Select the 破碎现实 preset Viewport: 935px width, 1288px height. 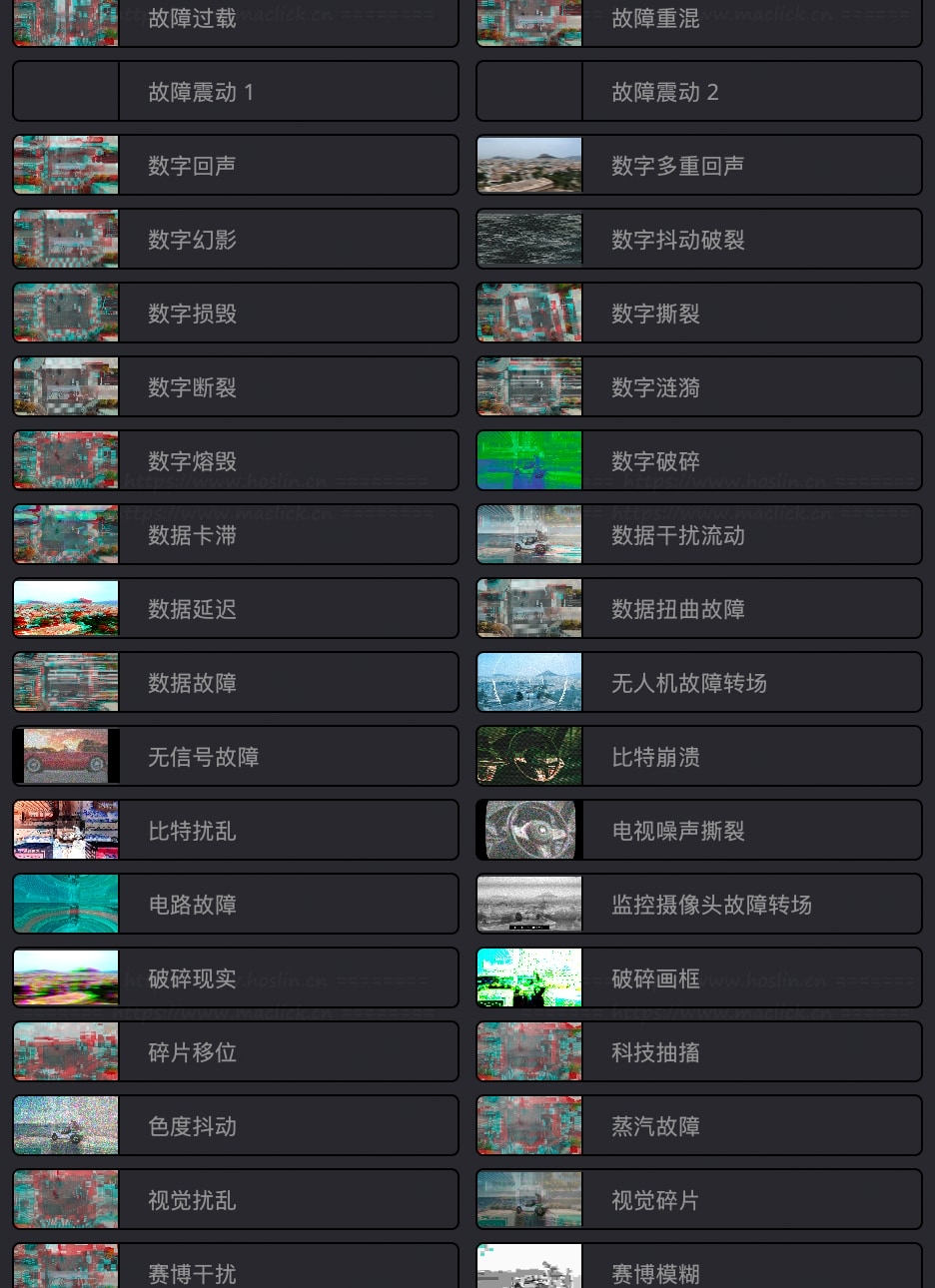[x=236, y=978]
